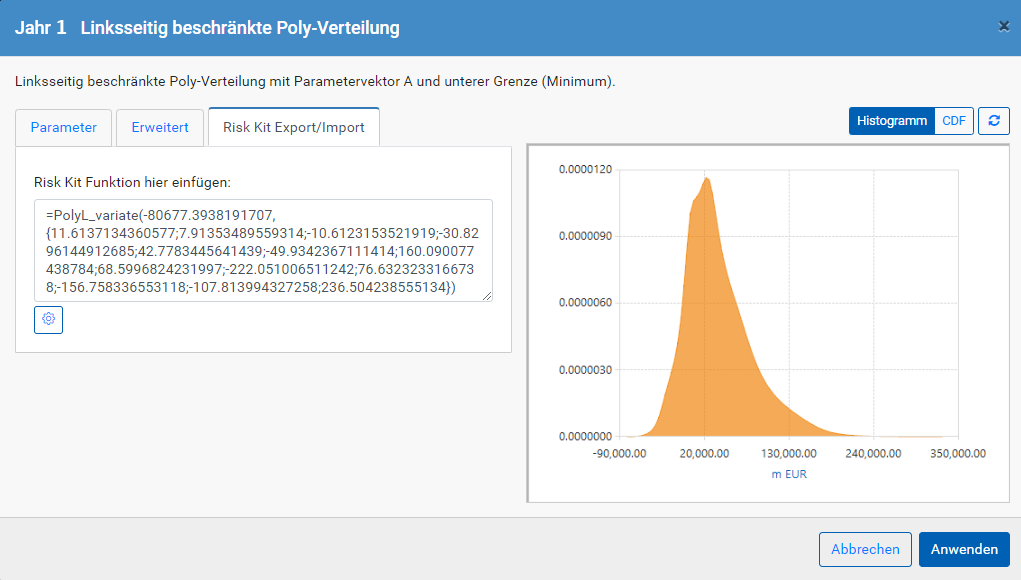The image size is (1021, 580).
Task: Click the Risk Kit Funktion hier einfügen label
Action: click(132, 182)
